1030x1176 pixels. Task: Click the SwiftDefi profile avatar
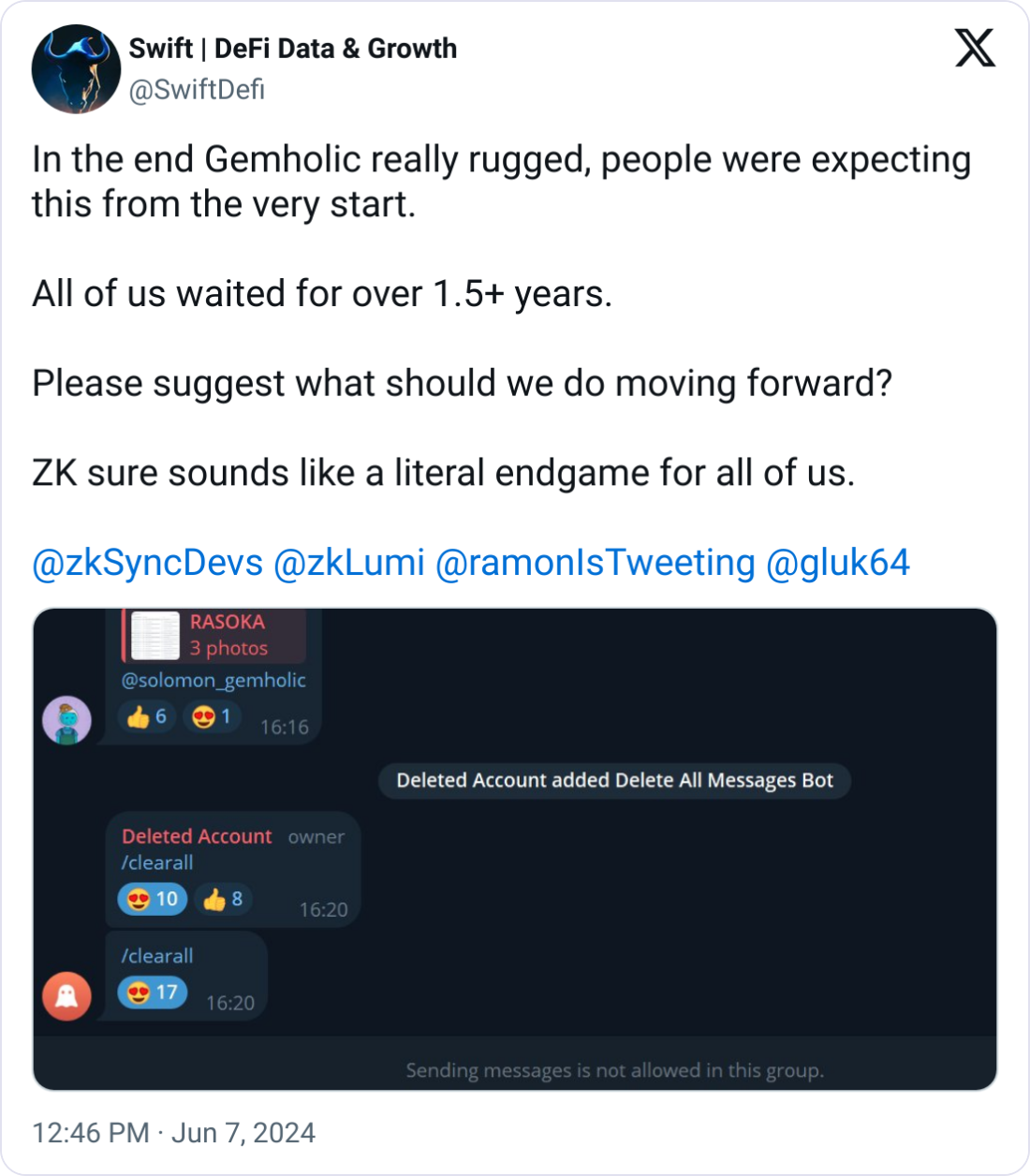point(76,69)
